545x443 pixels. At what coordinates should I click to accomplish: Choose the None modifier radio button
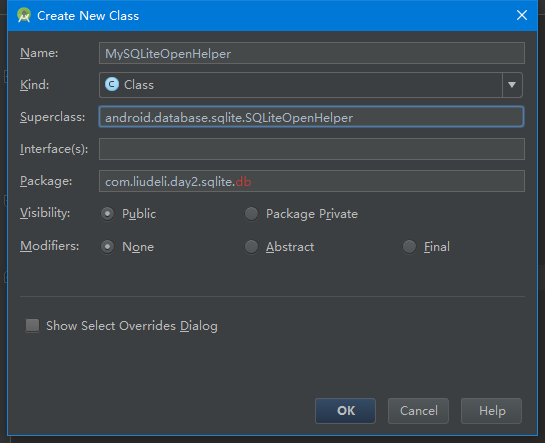tap(107, 247)
